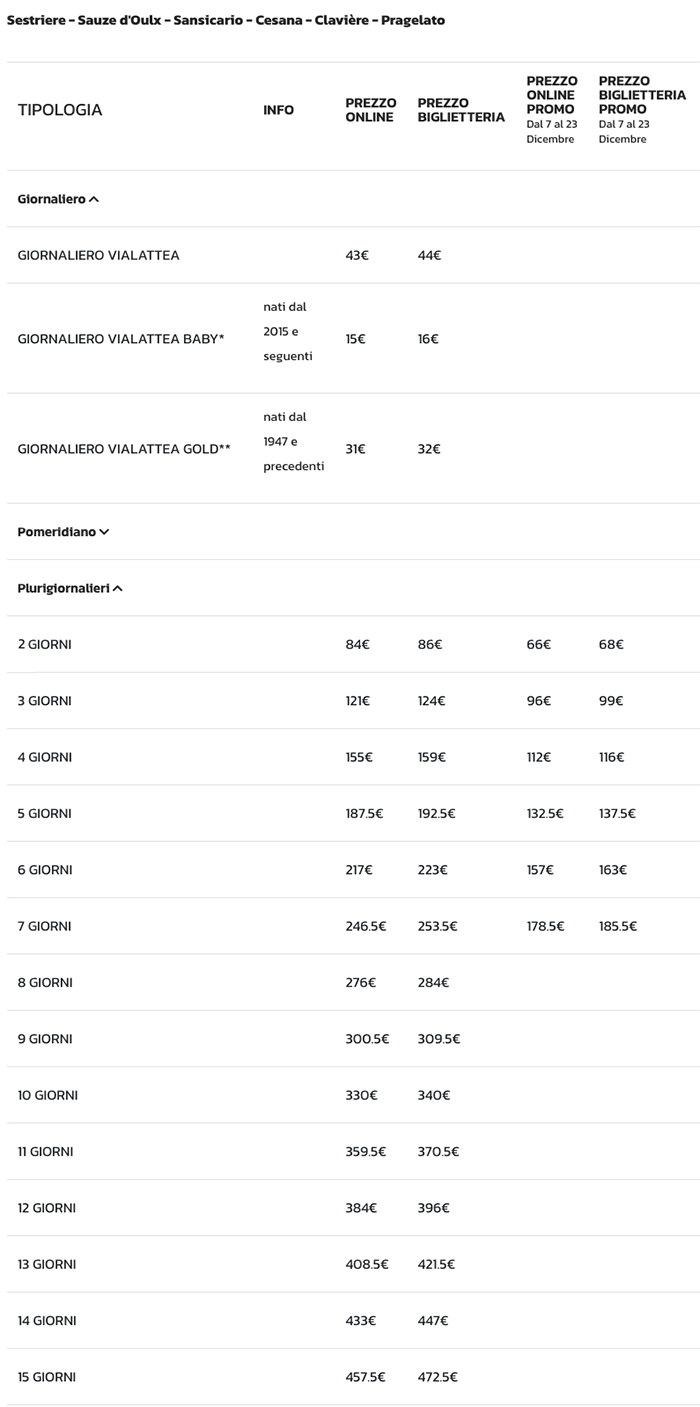This screenshot has height=1407, width=700.
Task: Click the 15 GIORNI row label
Action: click(47, 1377)
